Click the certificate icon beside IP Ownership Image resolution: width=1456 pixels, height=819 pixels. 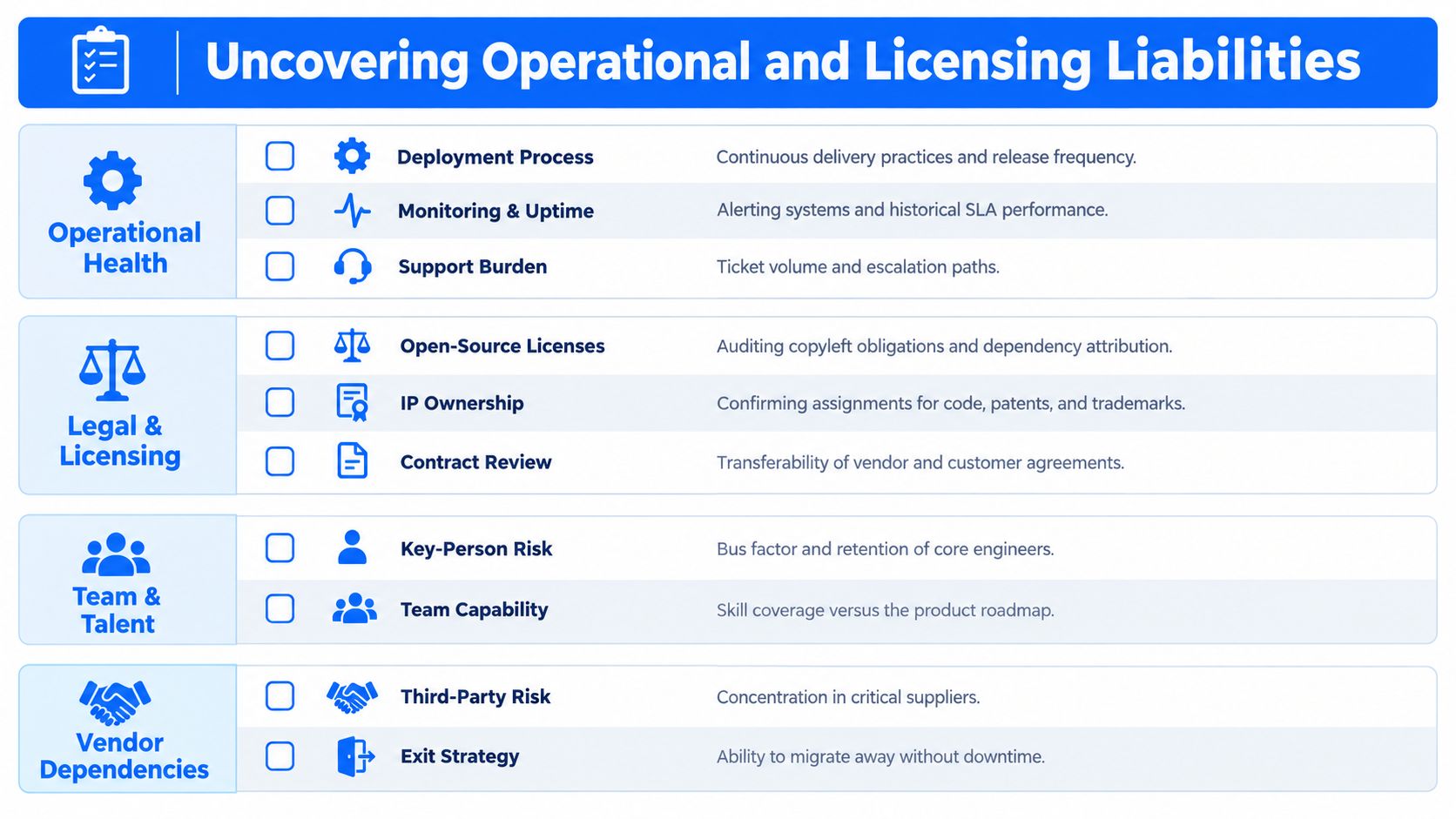click(x=352, y=402)
